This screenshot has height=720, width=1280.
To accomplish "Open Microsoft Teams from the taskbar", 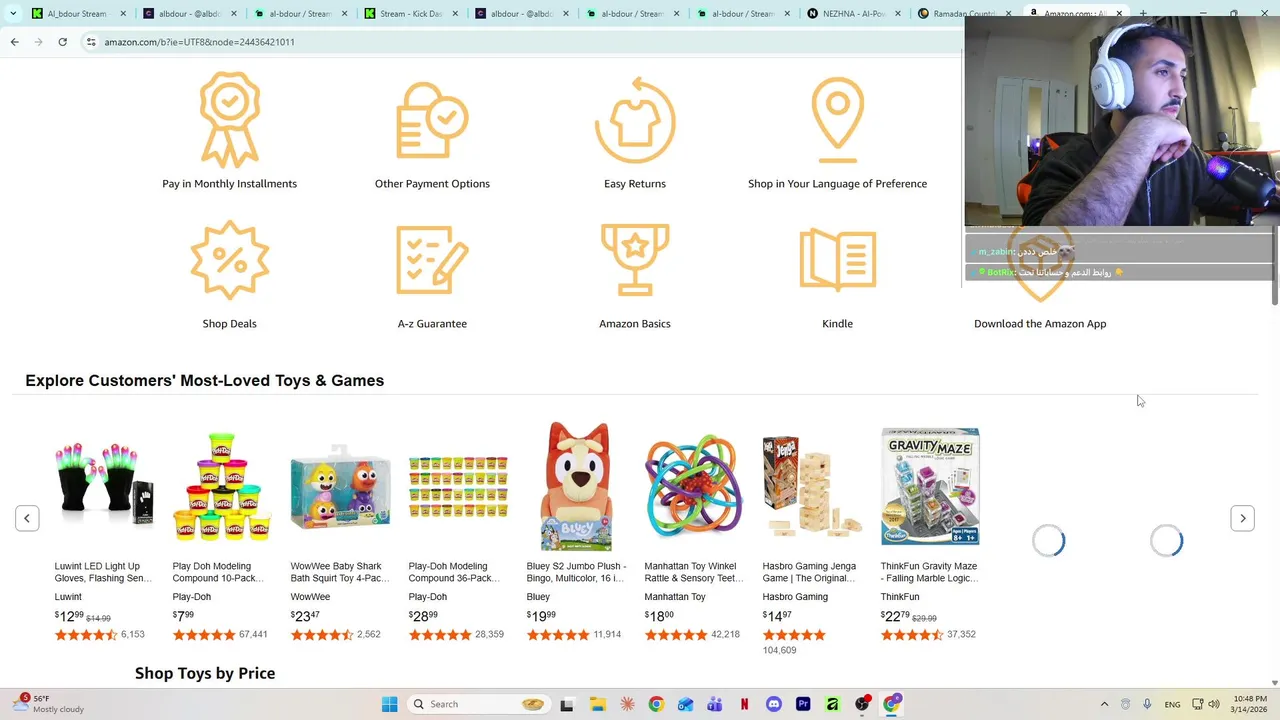I will pos(715,704).
